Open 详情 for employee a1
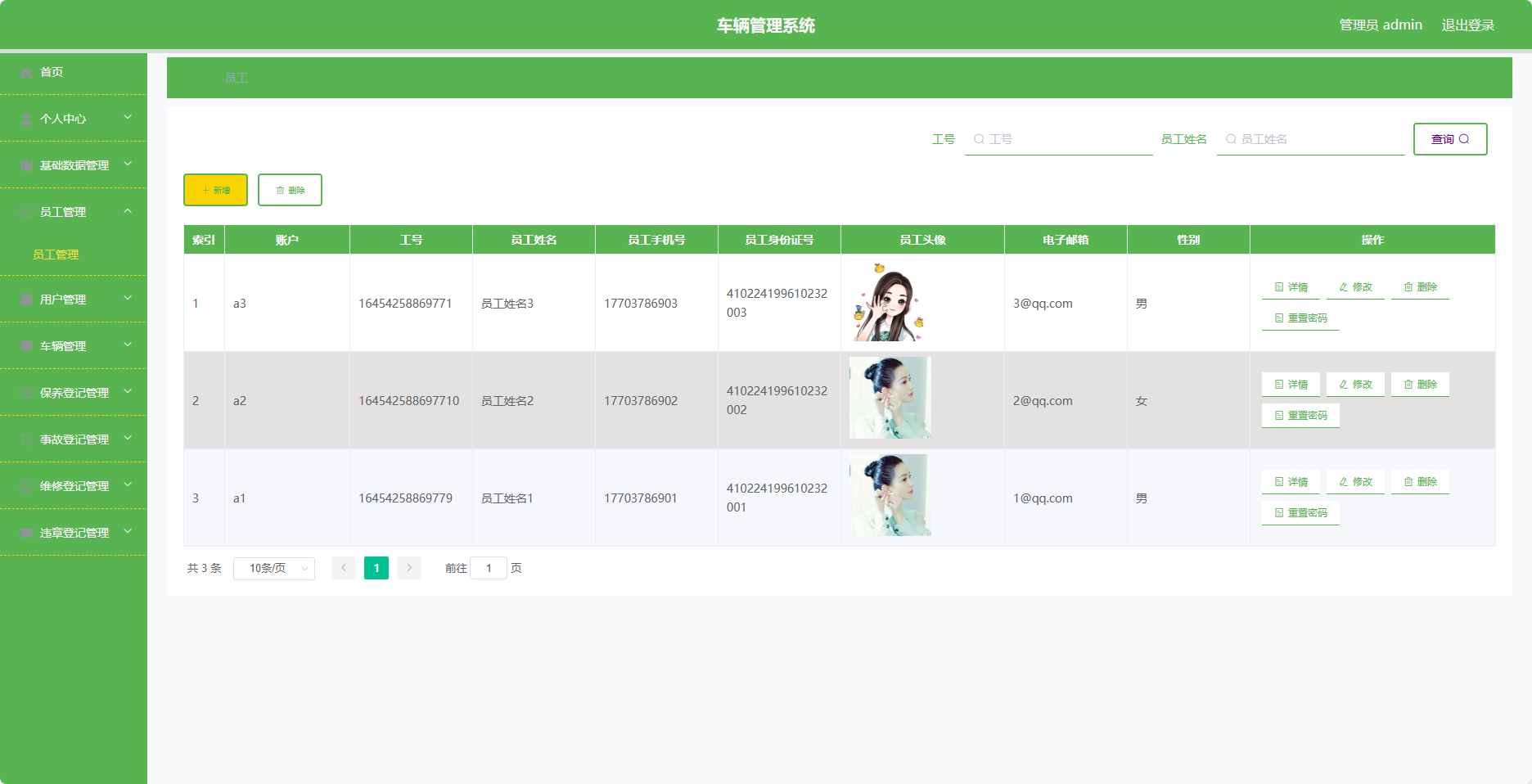This screenshot has width=1532, height=784. (1291, 482)
